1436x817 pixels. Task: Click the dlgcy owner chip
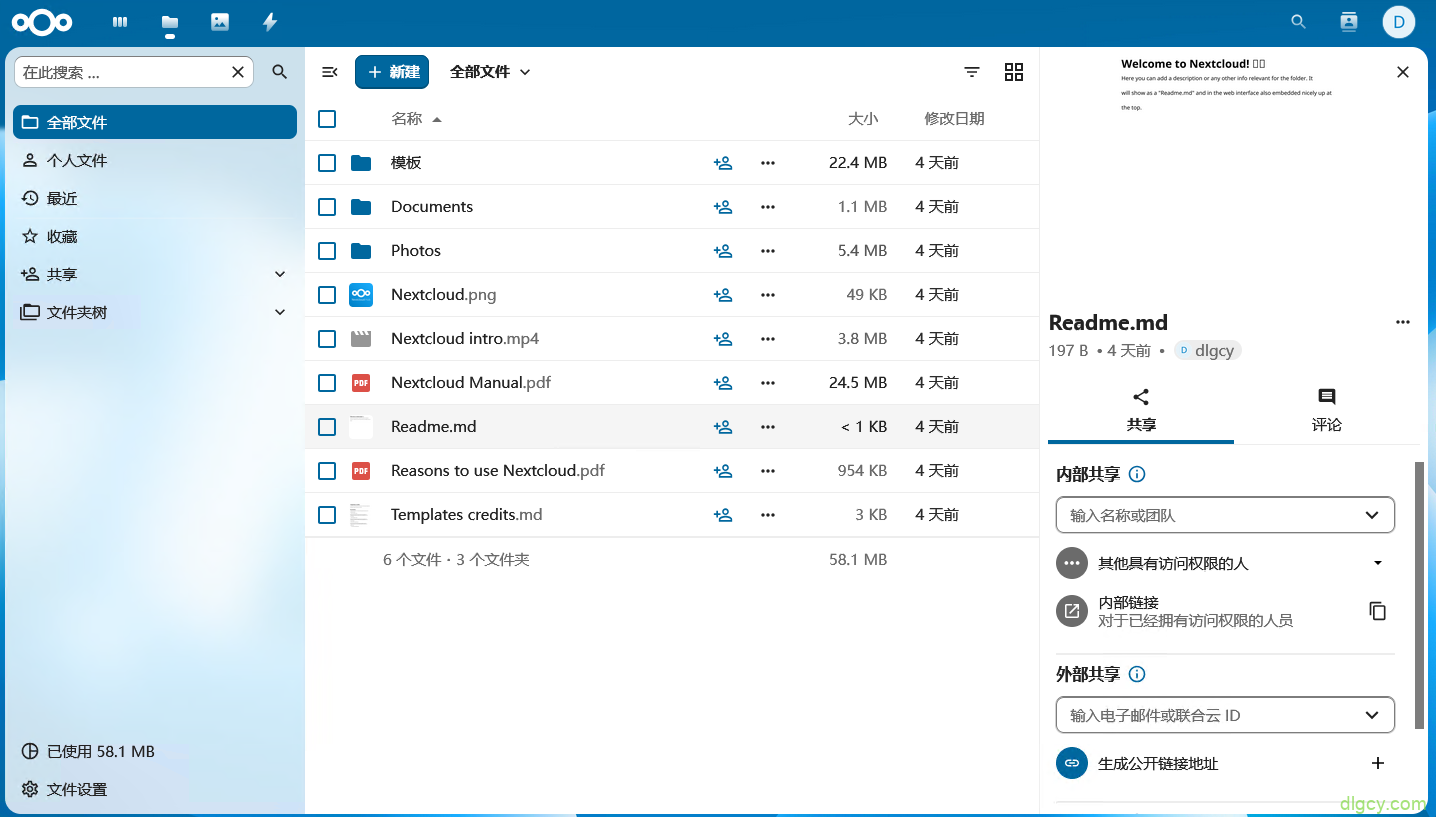click(1208, 351)
